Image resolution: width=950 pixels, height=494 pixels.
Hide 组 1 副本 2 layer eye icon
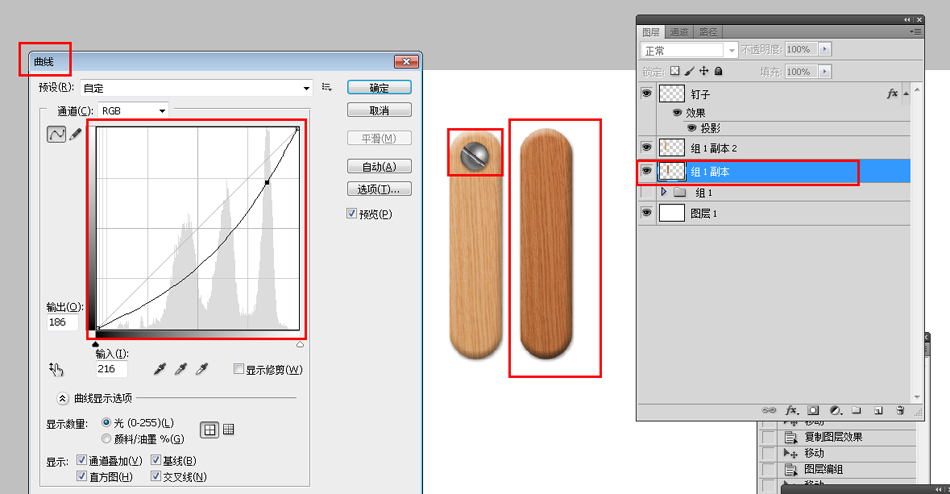pyautogui.click(x=646, y=147)
